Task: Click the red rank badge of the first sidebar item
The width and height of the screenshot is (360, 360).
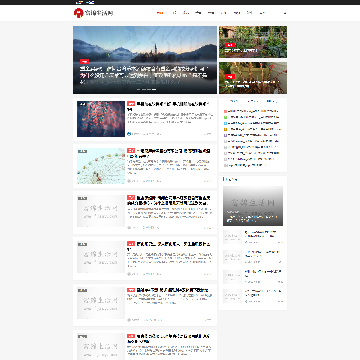Action: coord(226,111)
